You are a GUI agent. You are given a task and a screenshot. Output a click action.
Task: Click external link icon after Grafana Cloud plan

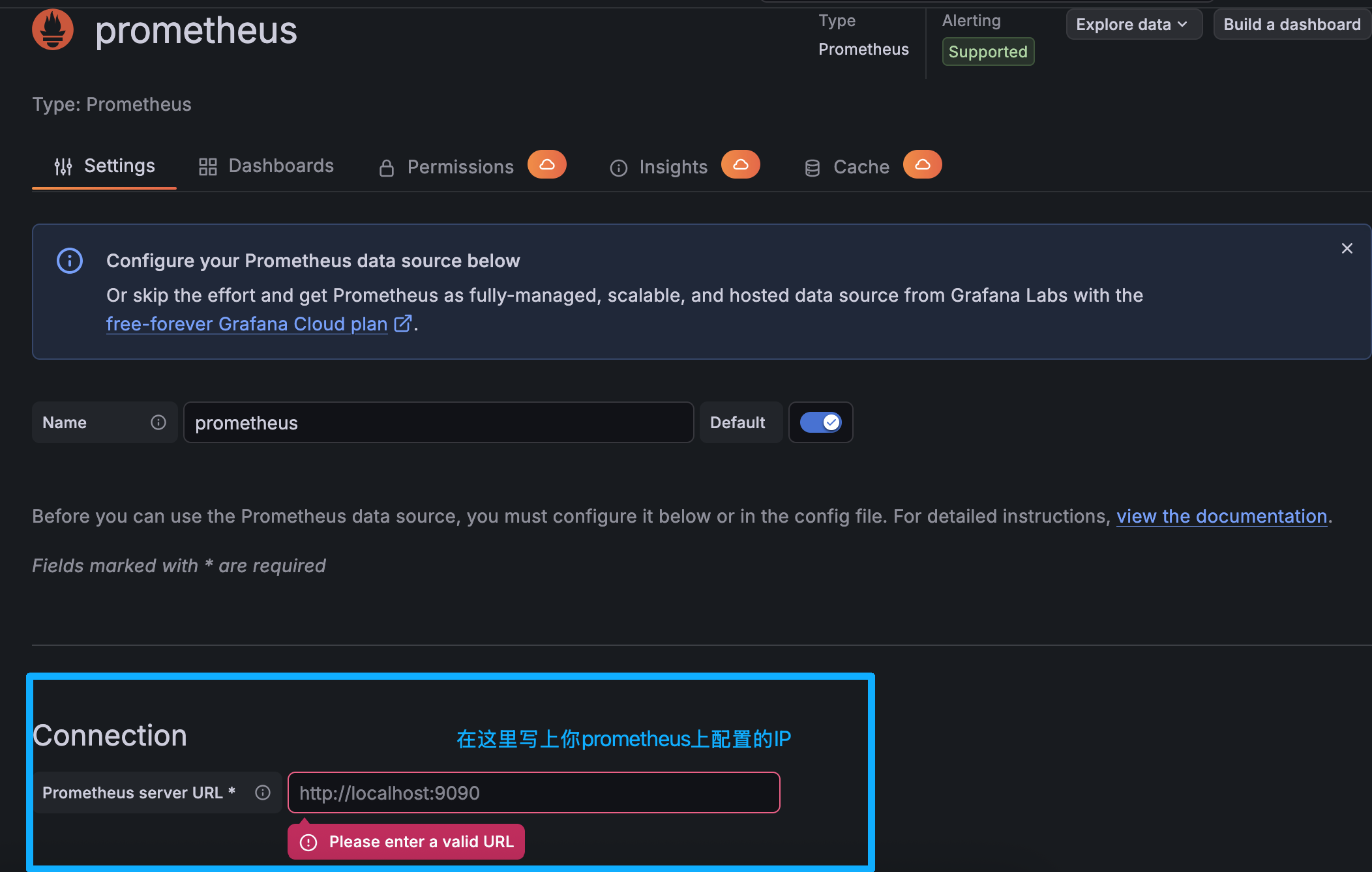[x=403, y=323]
